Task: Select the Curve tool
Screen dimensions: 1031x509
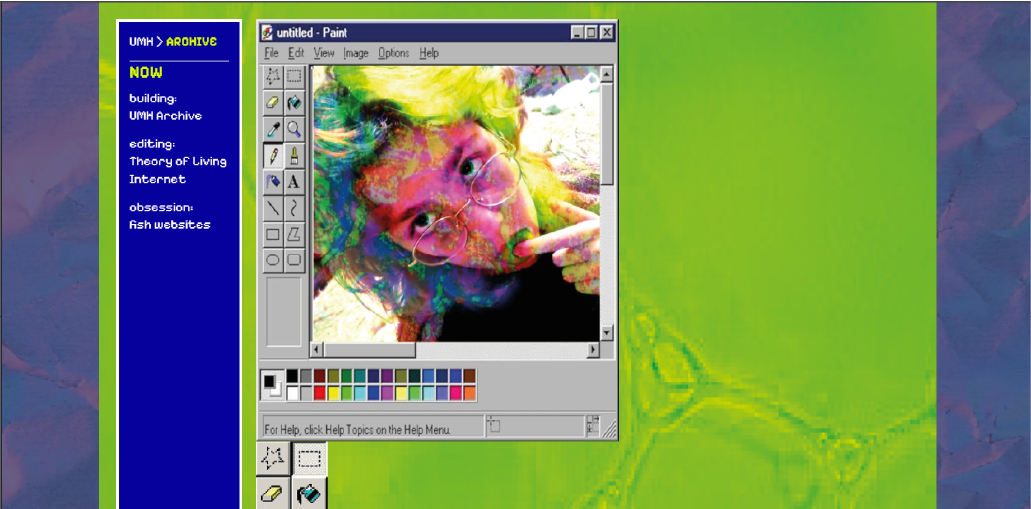Action: click(x=295, y=207)
